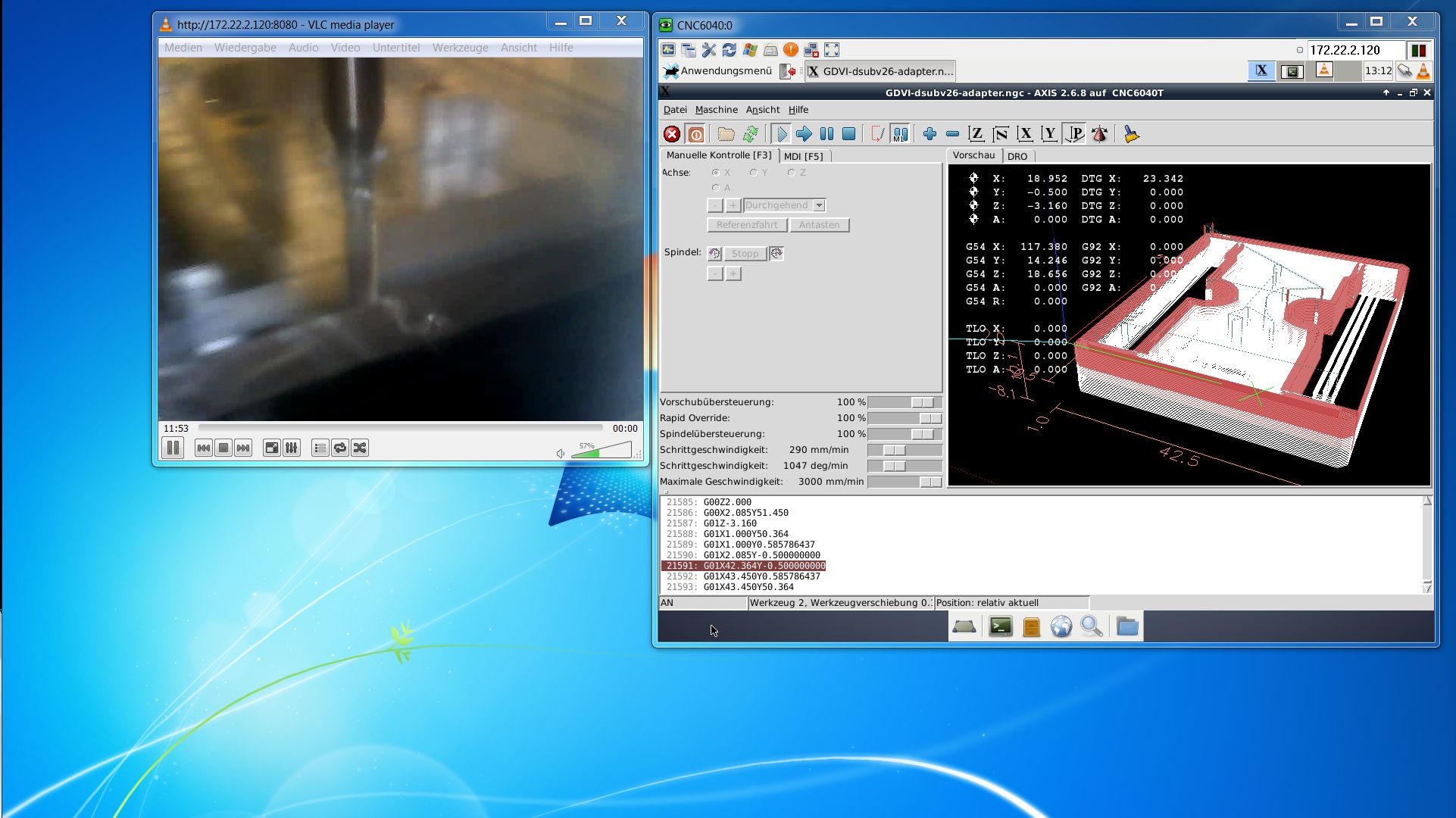Image resolution: width=1456 pixels, height=818 pixels.
Task: Toggle VLC shuffle button
Action: click(x=360, y=448)
